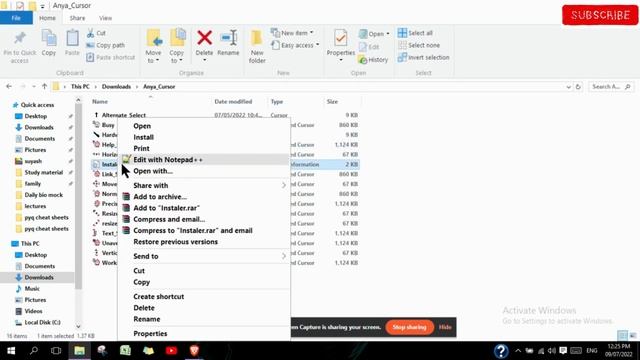Image resolution: width=640 pixels, height=360 pixels.
Task: Click the search box field
Action: (x=611, y=87)
